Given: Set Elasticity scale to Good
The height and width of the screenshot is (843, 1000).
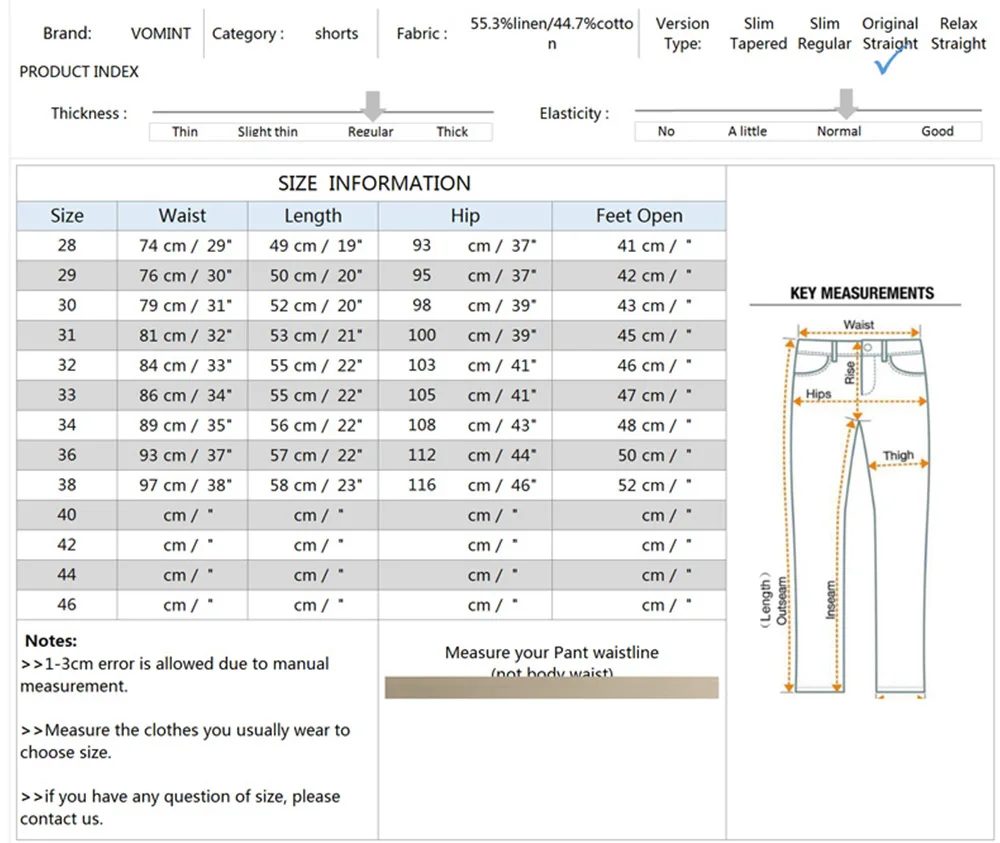Looking at the screenshot, I should [937, 131].
